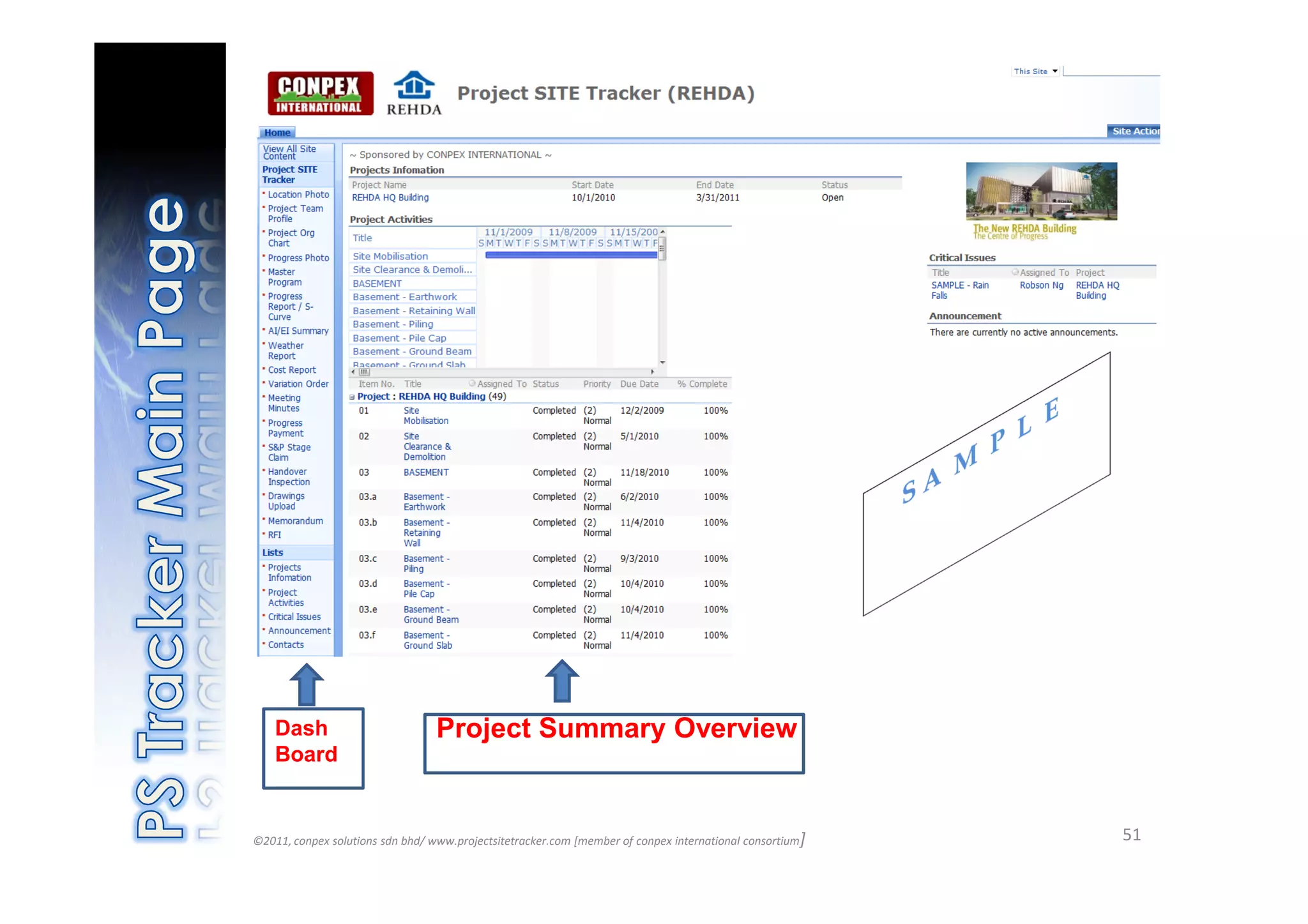Open the Weather Report link
The height and width of the screenshot is (924, 1308).
tap(285, 351)
